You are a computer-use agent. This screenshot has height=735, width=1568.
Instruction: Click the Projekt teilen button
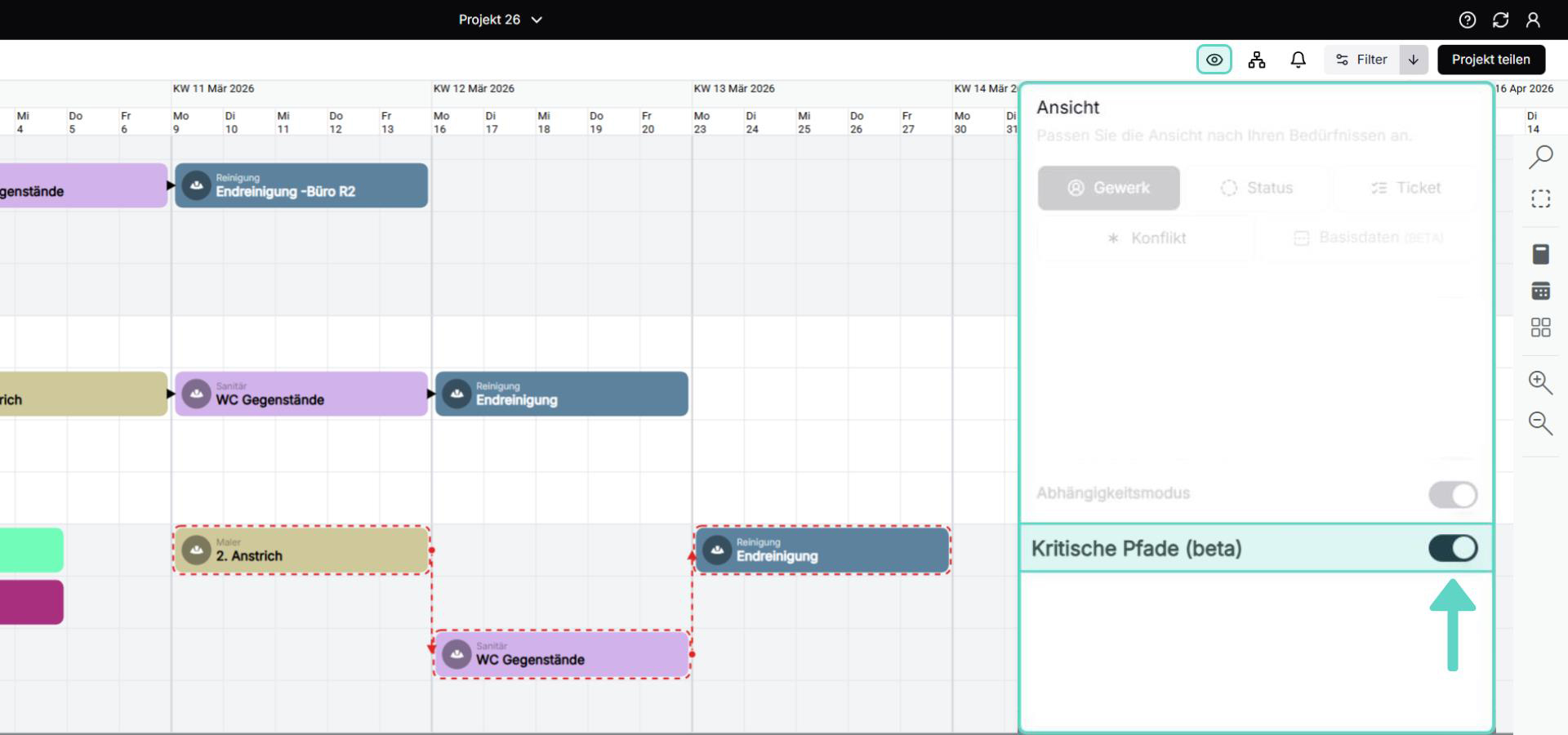coord(1490,60)
